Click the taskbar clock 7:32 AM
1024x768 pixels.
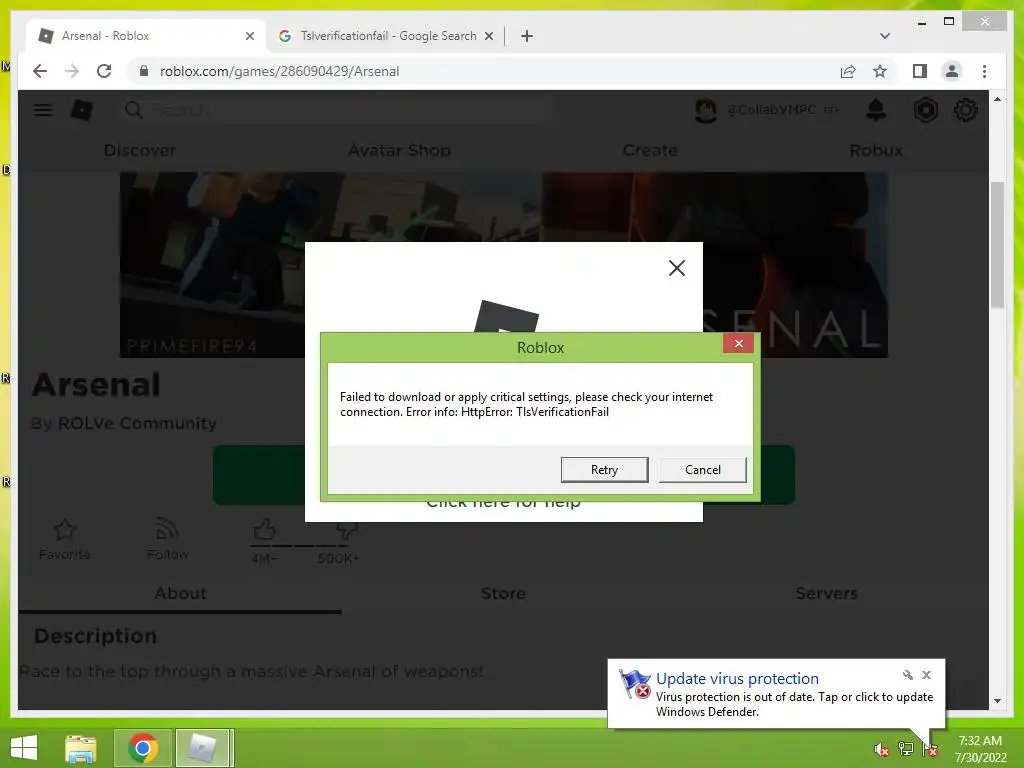tap(980, 741)
